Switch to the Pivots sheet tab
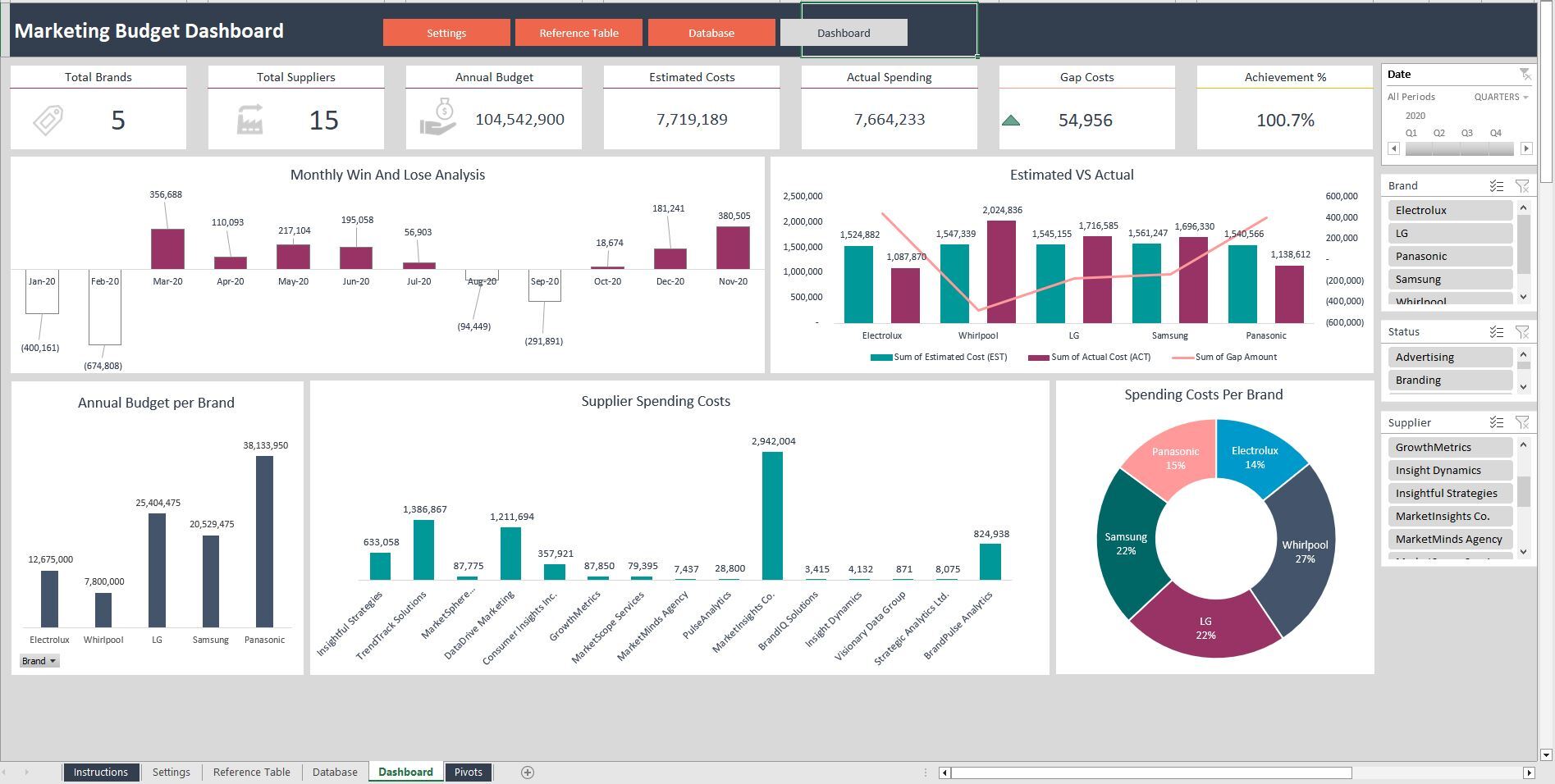The height and width of the screenshot is (784, 1555). (469, 773)
